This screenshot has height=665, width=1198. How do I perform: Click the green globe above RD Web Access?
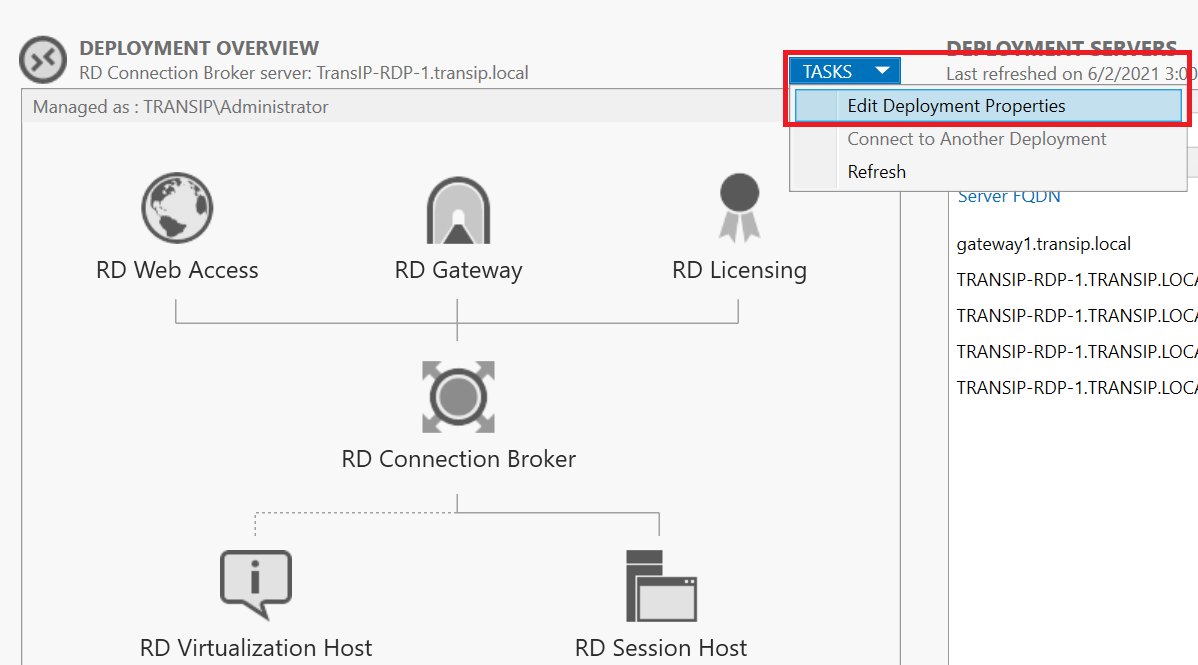[x=177, y=207]
